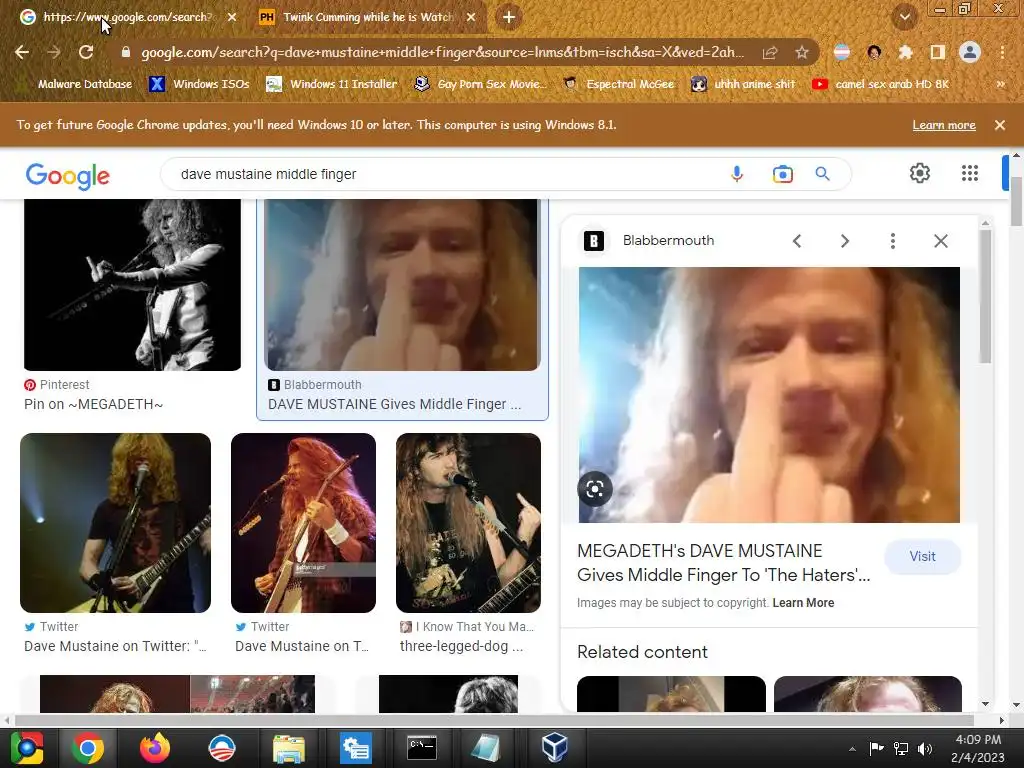Expand the tab search dropdown arrow
The height and width of the screenshot is (768, 1024).
(904, 17)
